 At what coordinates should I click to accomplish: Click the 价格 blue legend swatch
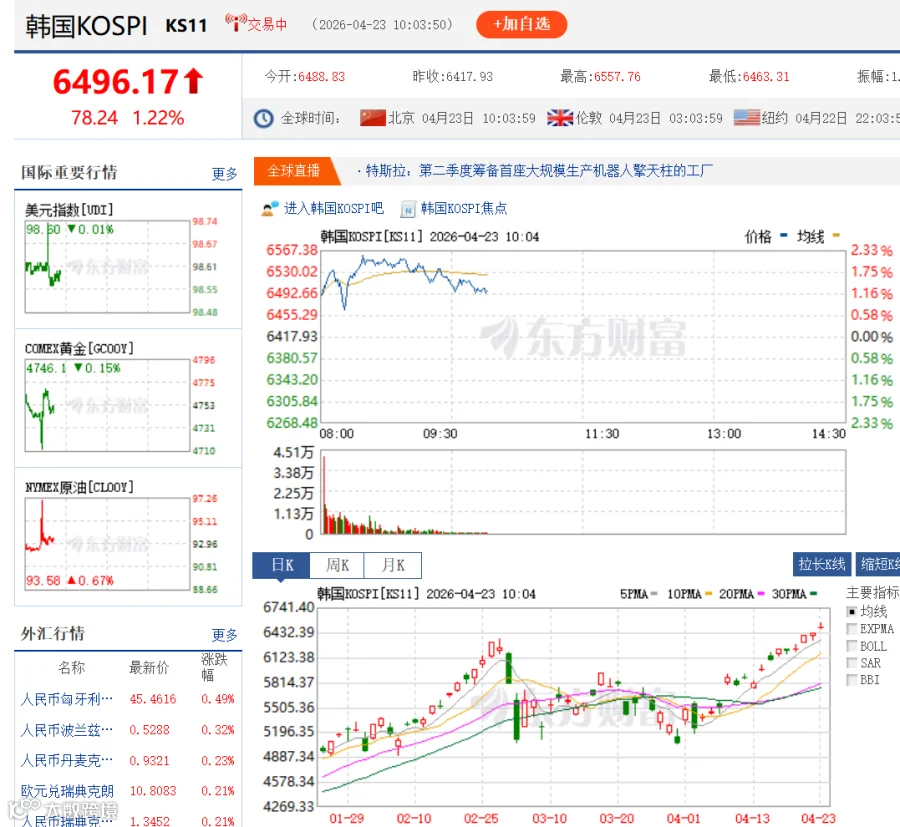coord(783,235)
